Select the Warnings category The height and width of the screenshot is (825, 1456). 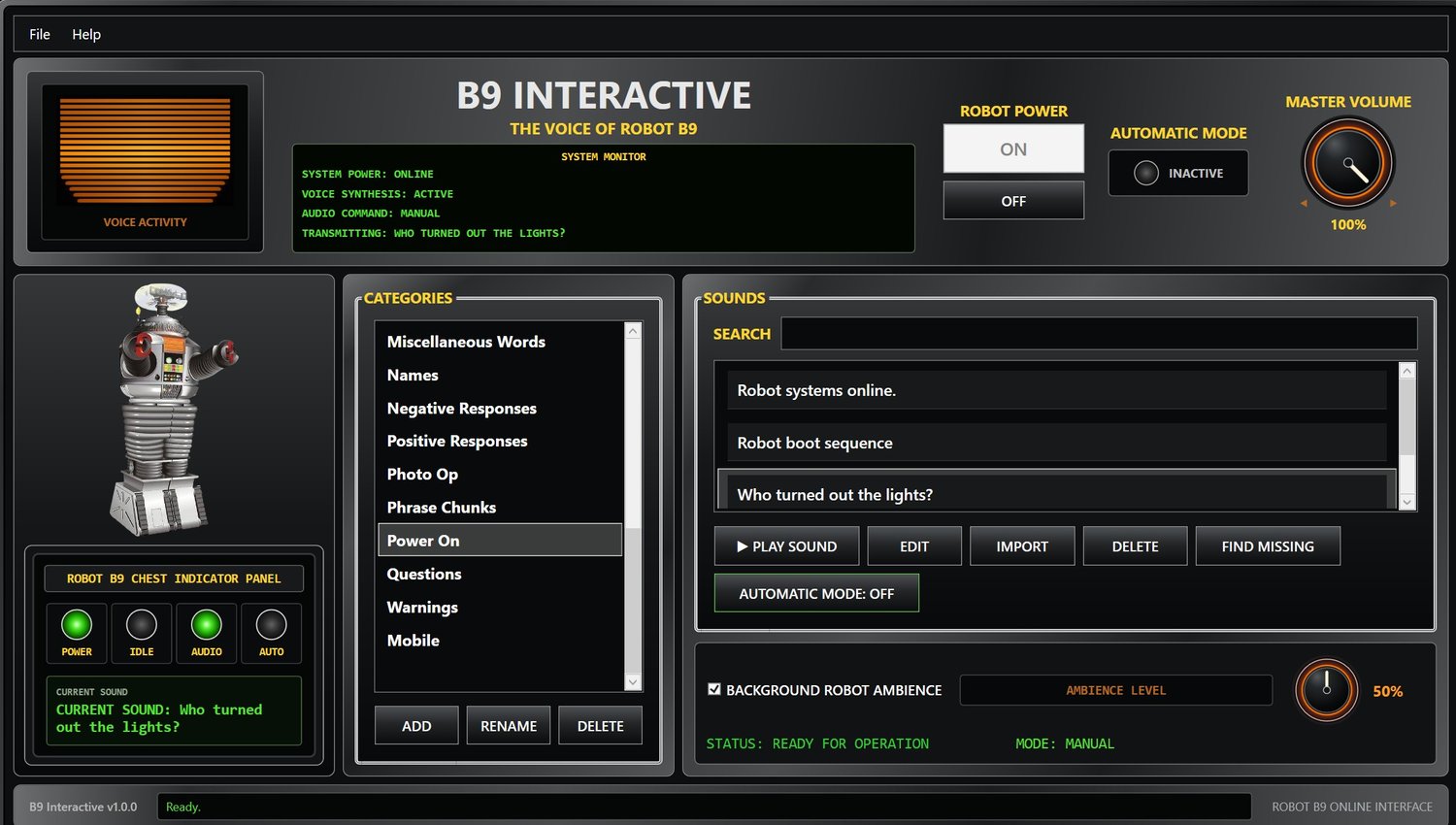500,608
